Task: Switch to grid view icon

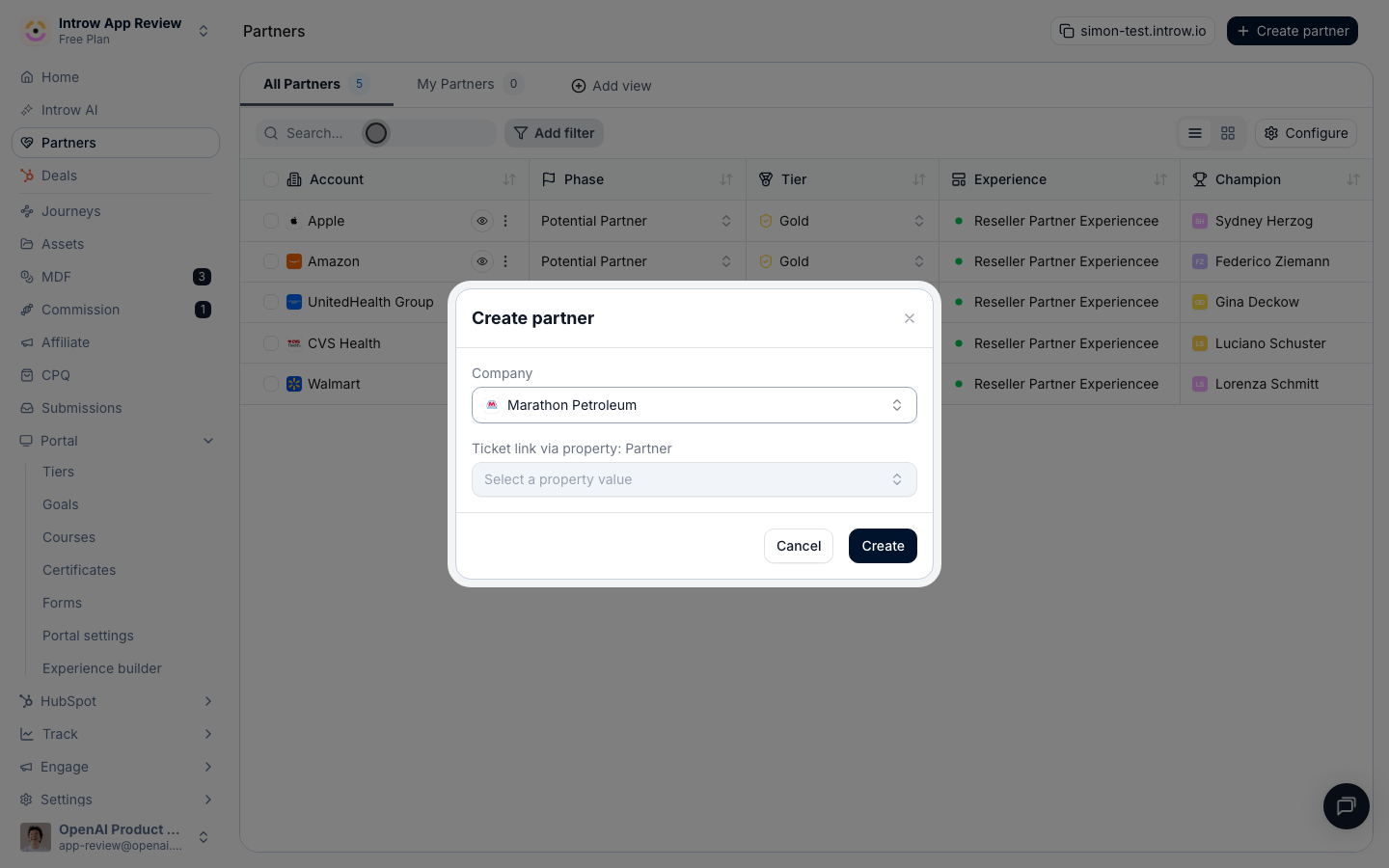Action: [x=1228, y=133]
